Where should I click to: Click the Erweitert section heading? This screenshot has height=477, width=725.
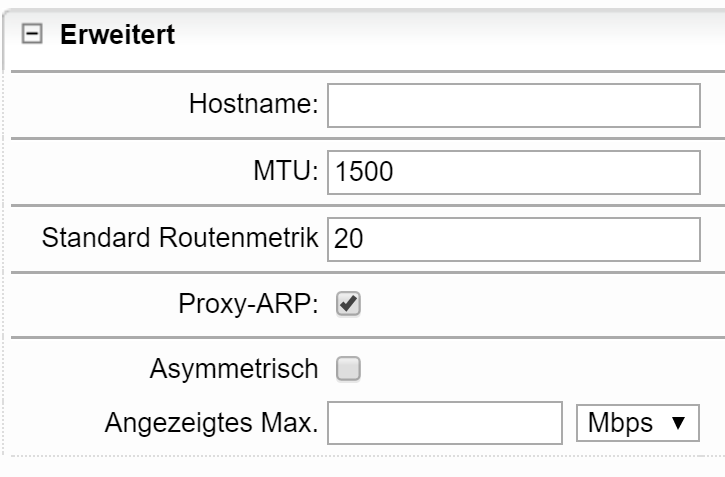coord(117,35)
